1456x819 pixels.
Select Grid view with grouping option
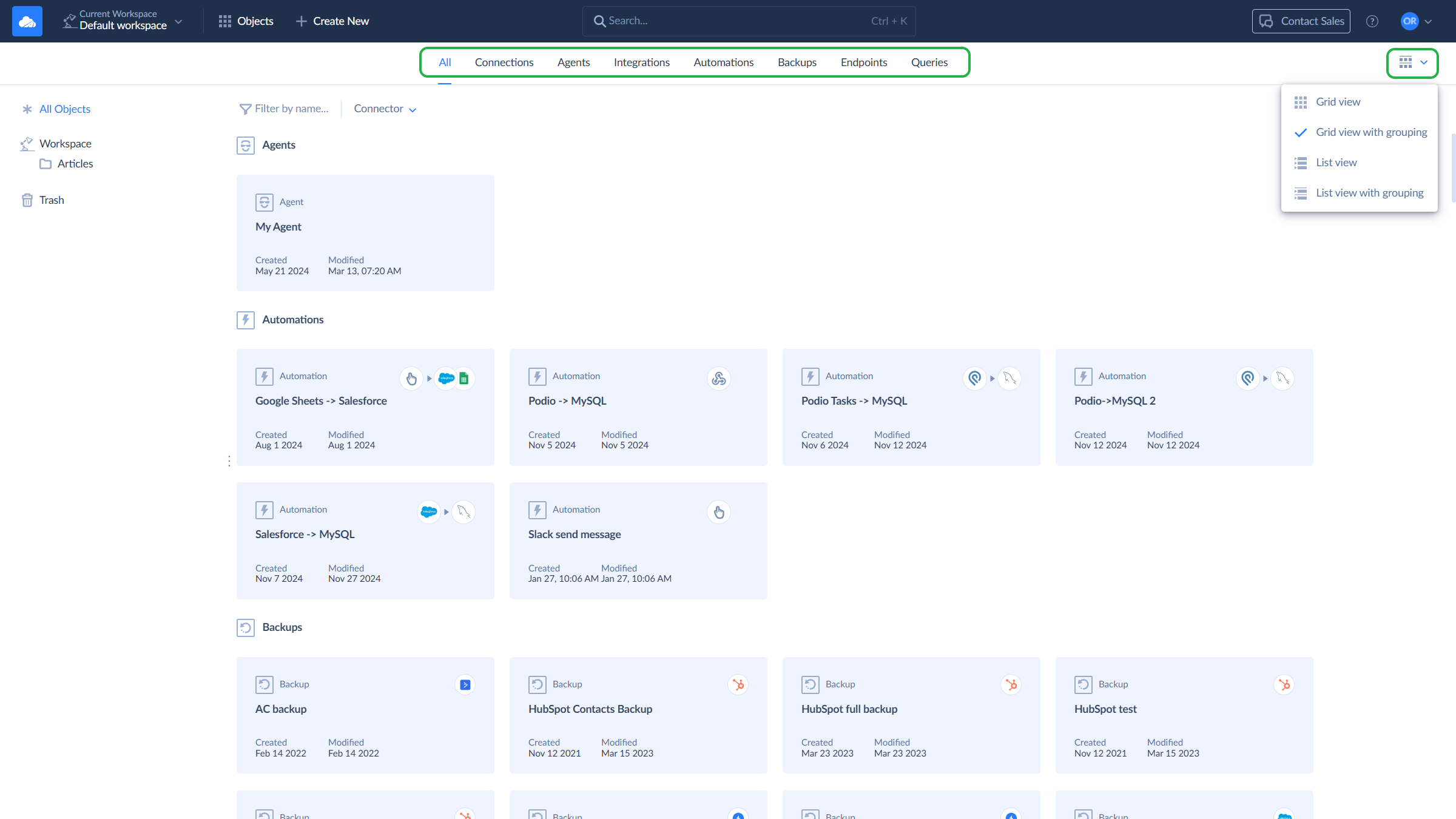click(x=1359, y=132)
